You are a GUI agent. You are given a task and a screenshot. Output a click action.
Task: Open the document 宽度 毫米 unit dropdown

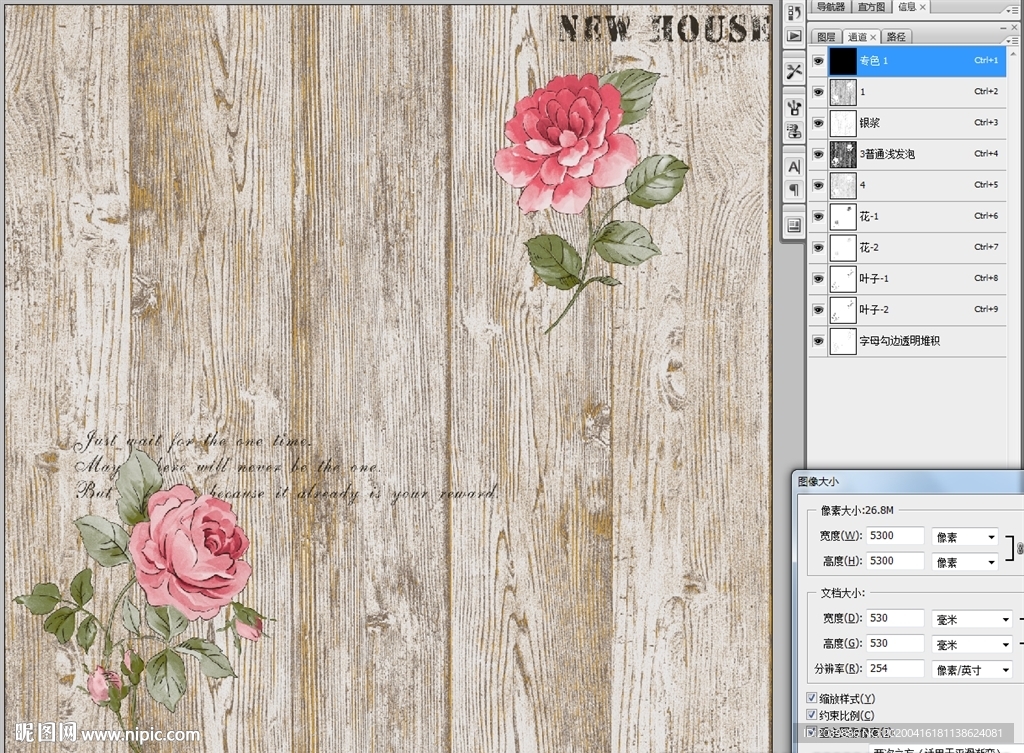(971, 620)
